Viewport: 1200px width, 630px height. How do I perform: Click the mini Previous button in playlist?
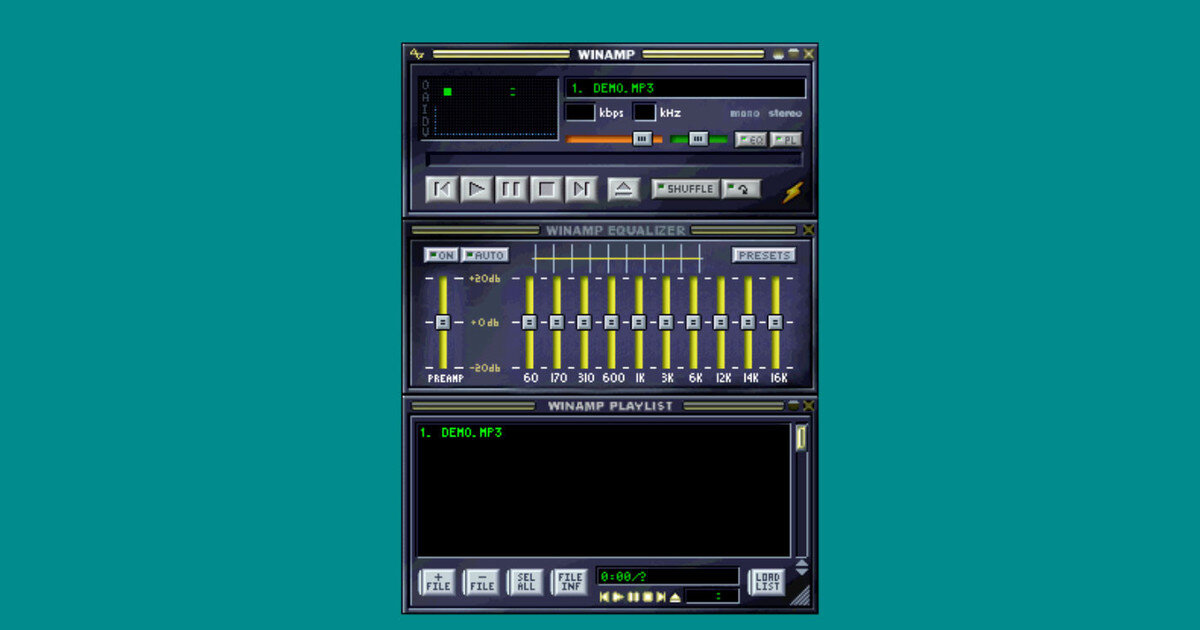tap(604, 597)
